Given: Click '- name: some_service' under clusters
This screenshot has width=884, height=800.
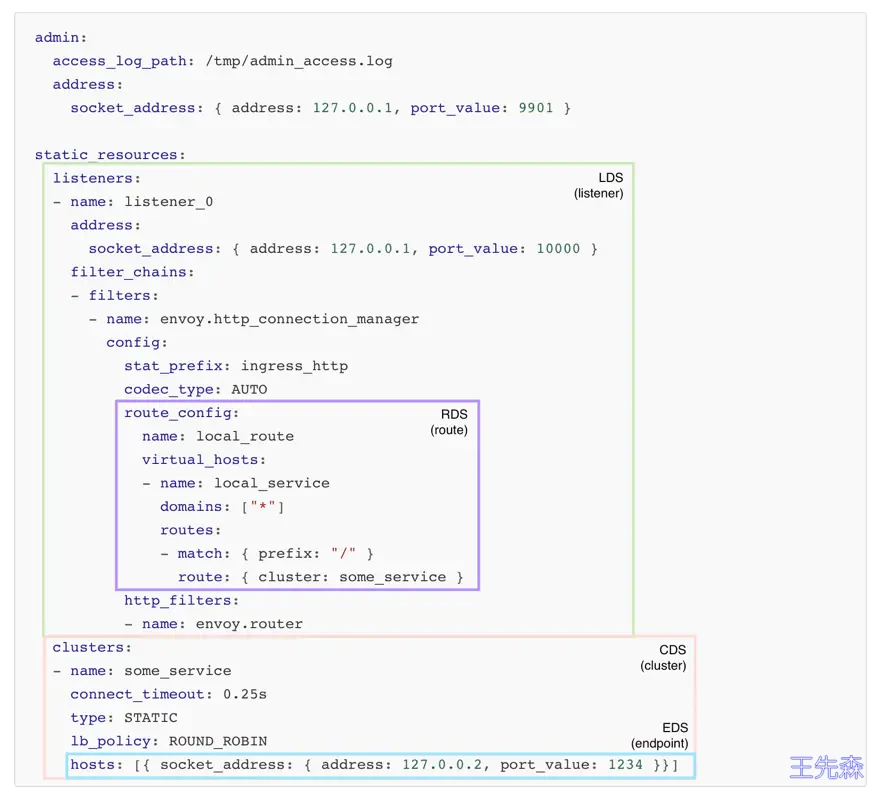Looking at the screenshot, I should click(x=142, y=671).
